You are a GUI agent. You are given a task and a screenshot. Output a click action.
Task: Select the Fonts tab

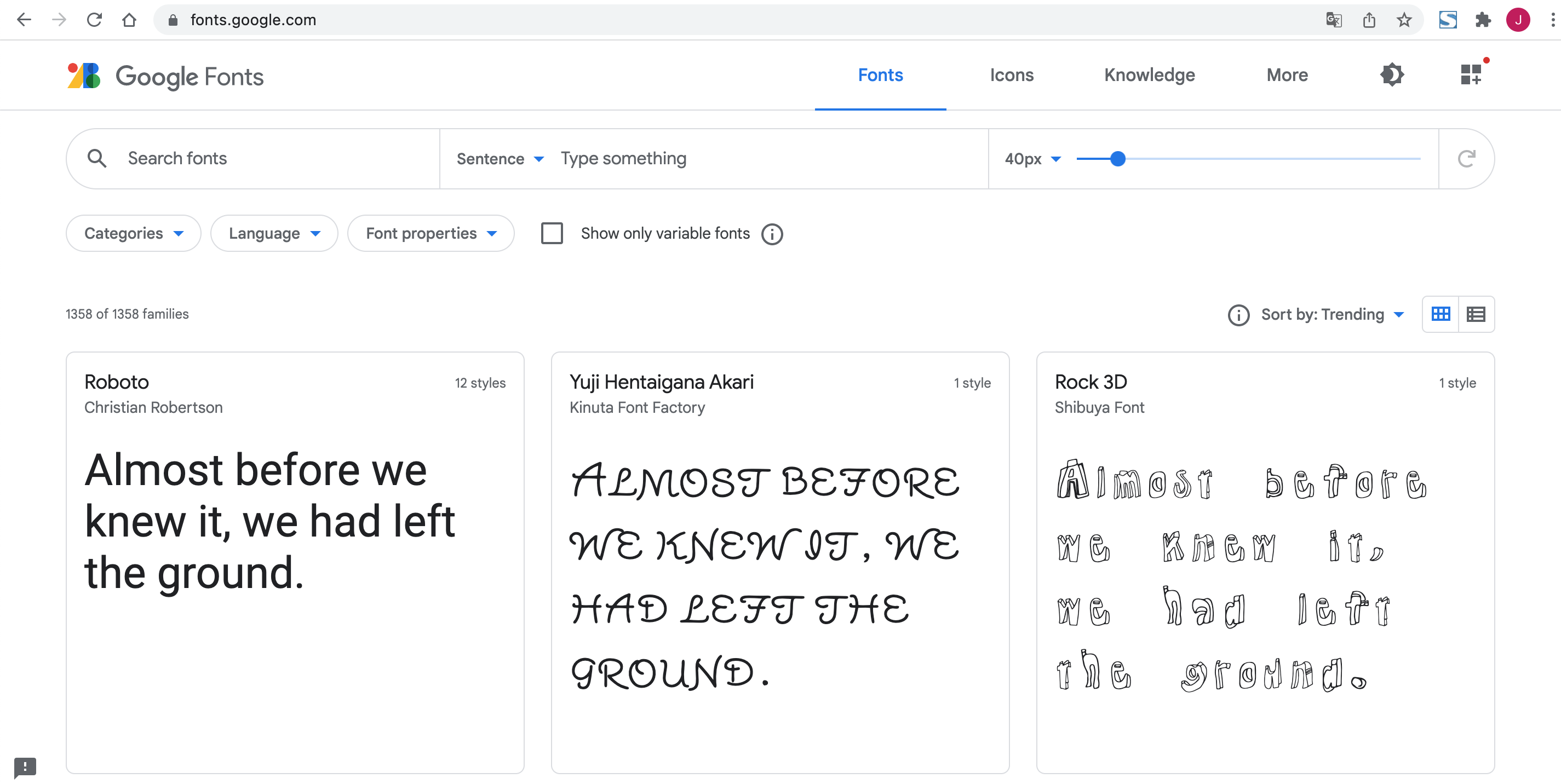point(881,75)
